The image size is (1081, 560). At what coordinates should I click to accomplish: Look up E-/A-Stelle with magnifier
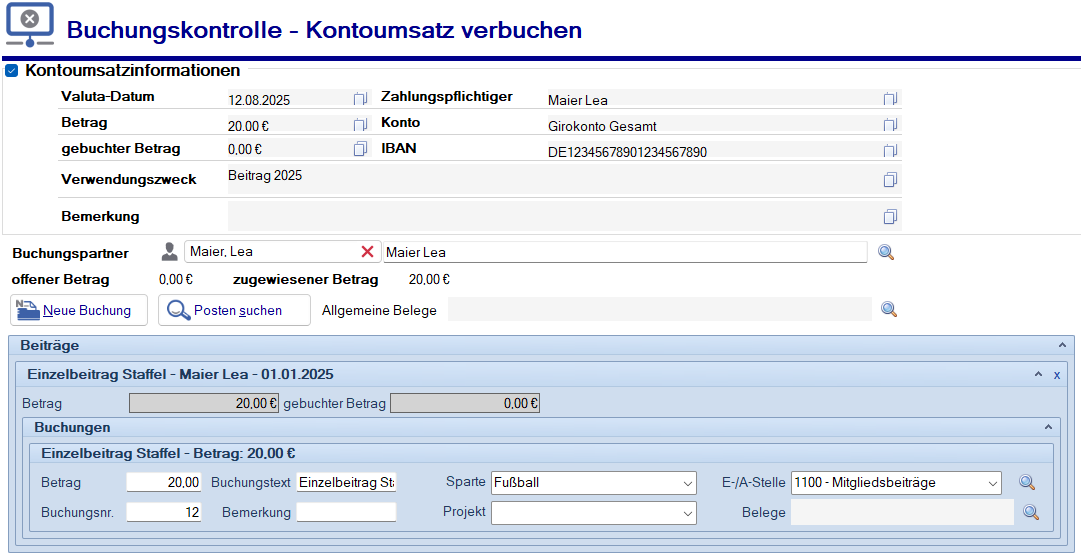[x=1027, y=483]
